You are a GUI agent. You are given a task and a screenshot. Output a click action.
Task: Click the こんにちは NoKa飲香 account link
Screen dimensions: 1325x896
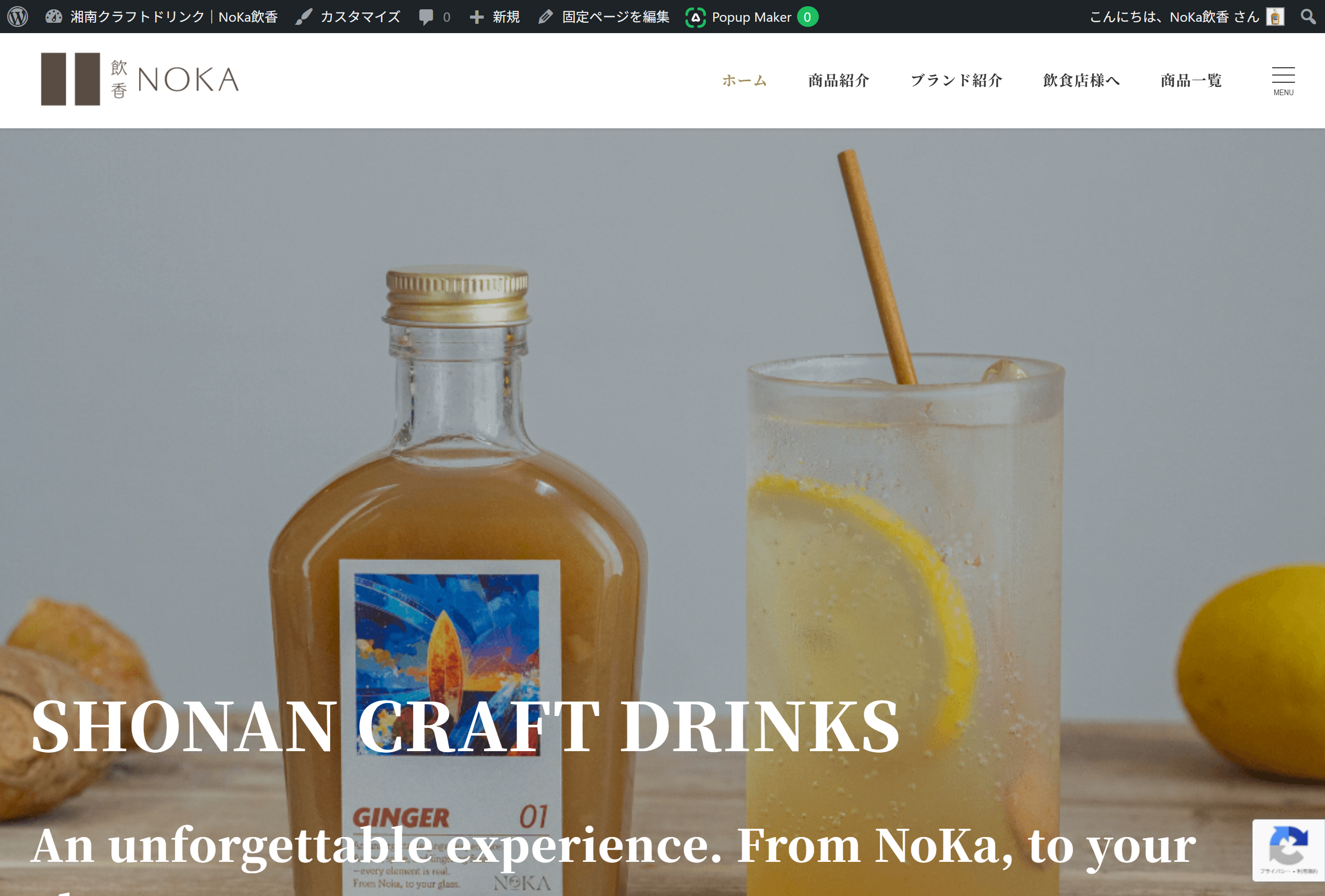click(1173, 17)
